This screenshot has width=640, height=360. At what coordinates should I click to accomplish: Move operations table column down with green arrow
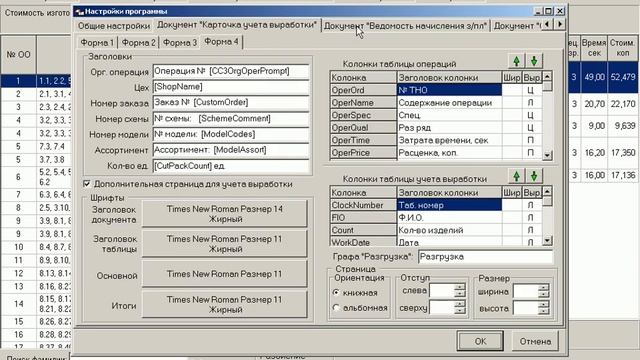click(534, 61)
